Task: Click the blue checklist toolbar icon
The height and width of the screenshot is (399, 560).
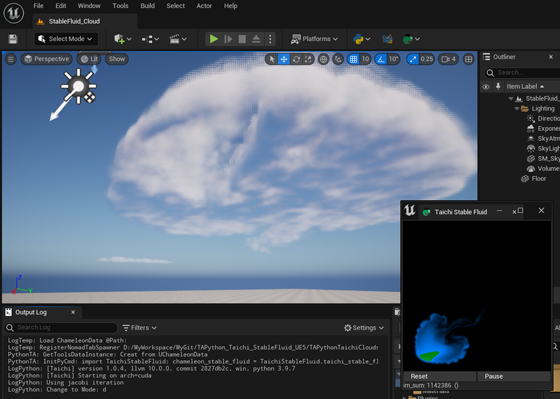Action: 388,39
